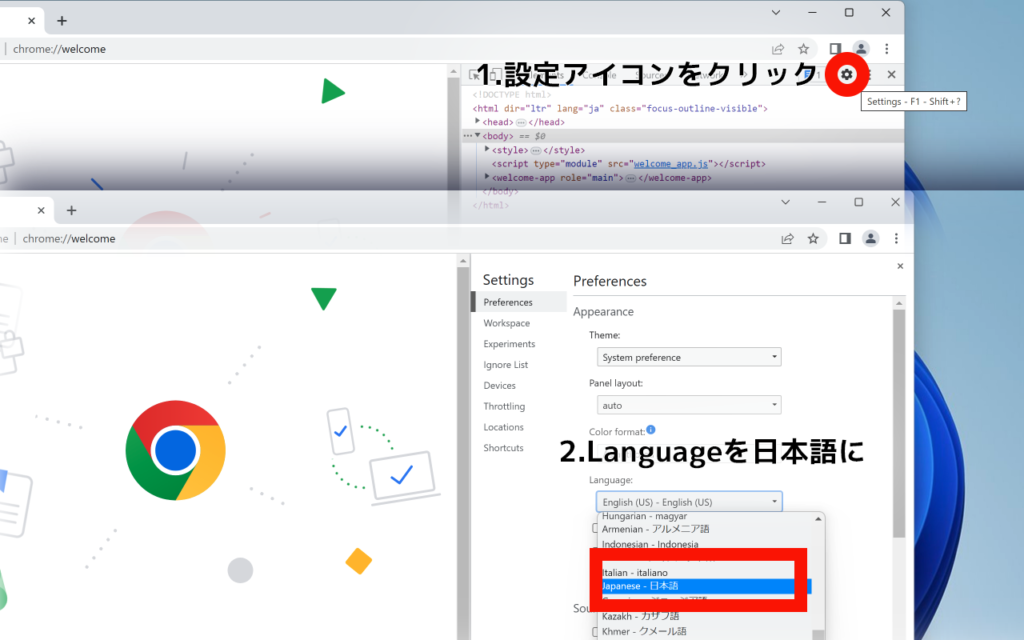Open the Shortcuts settings tab

click(x=503, y=448)
